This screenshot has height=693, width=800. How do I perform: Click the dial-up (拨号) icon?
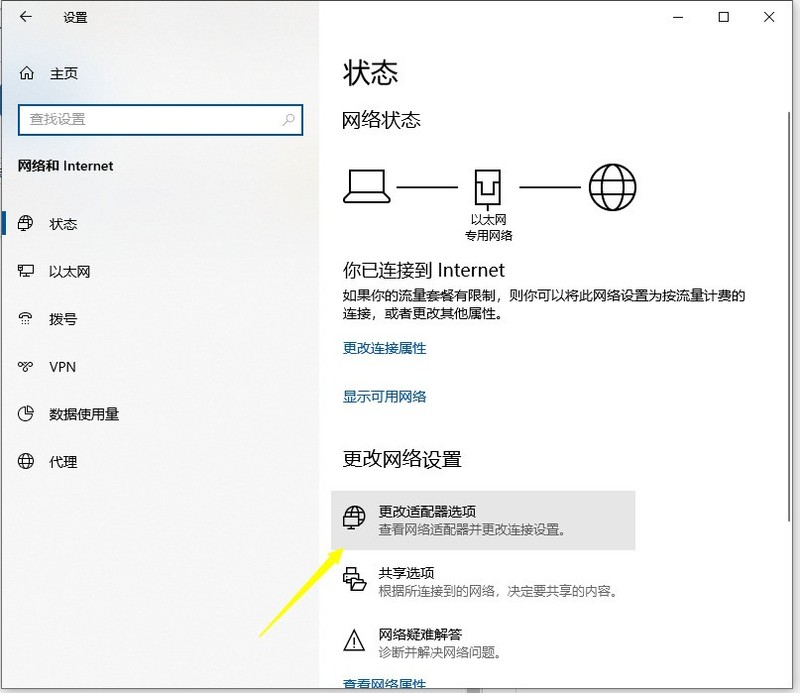(x=27, y=319)
